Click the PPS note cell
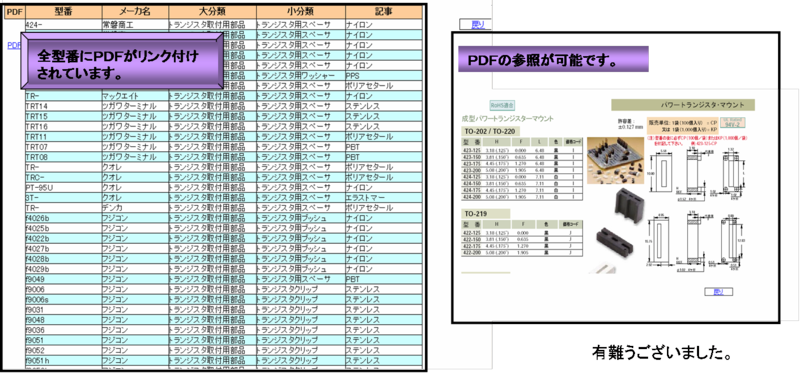Screen dimensions: 800x373 coord(384,76)
